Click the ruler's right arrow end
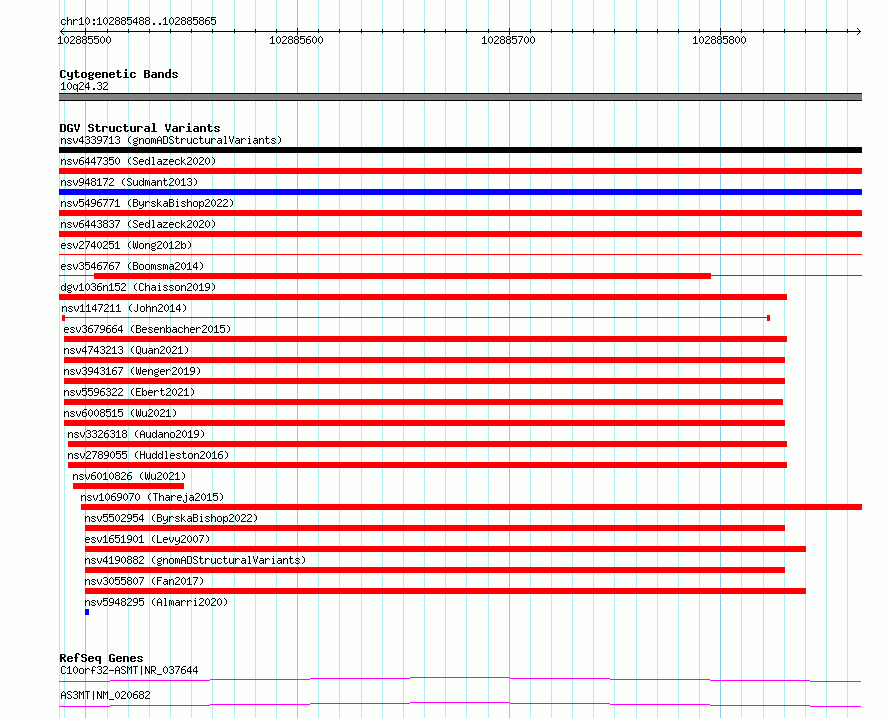890x718 pixels. point(859,31)
